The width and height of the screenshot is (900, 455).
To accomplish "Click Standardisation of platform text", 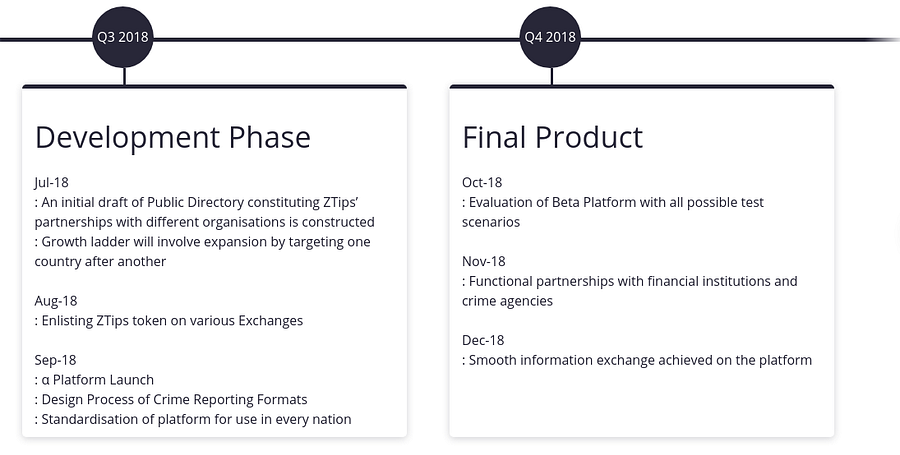I will click(193, 419).
